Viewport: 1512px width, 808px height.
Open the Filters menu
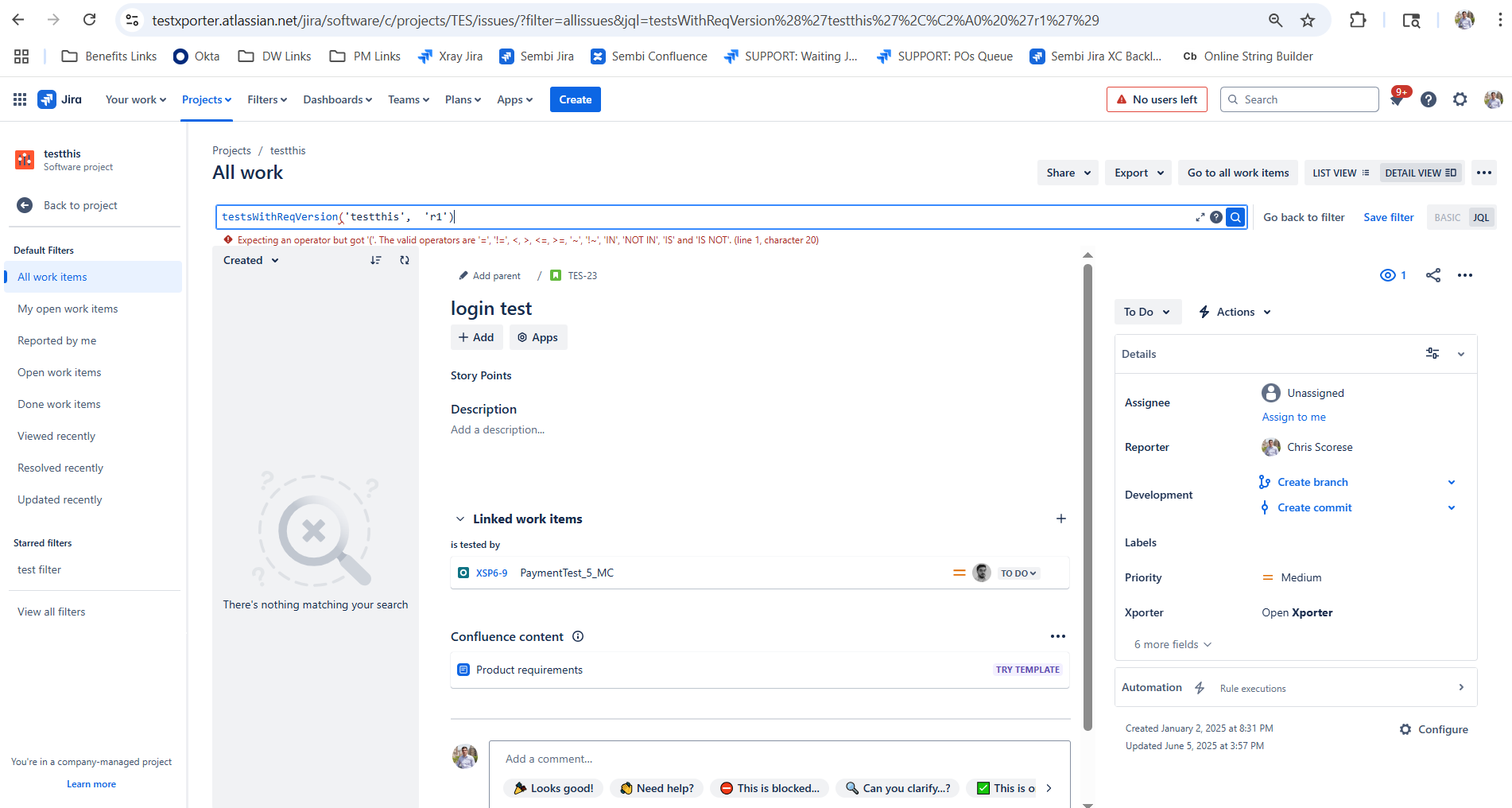click(267, 99)
